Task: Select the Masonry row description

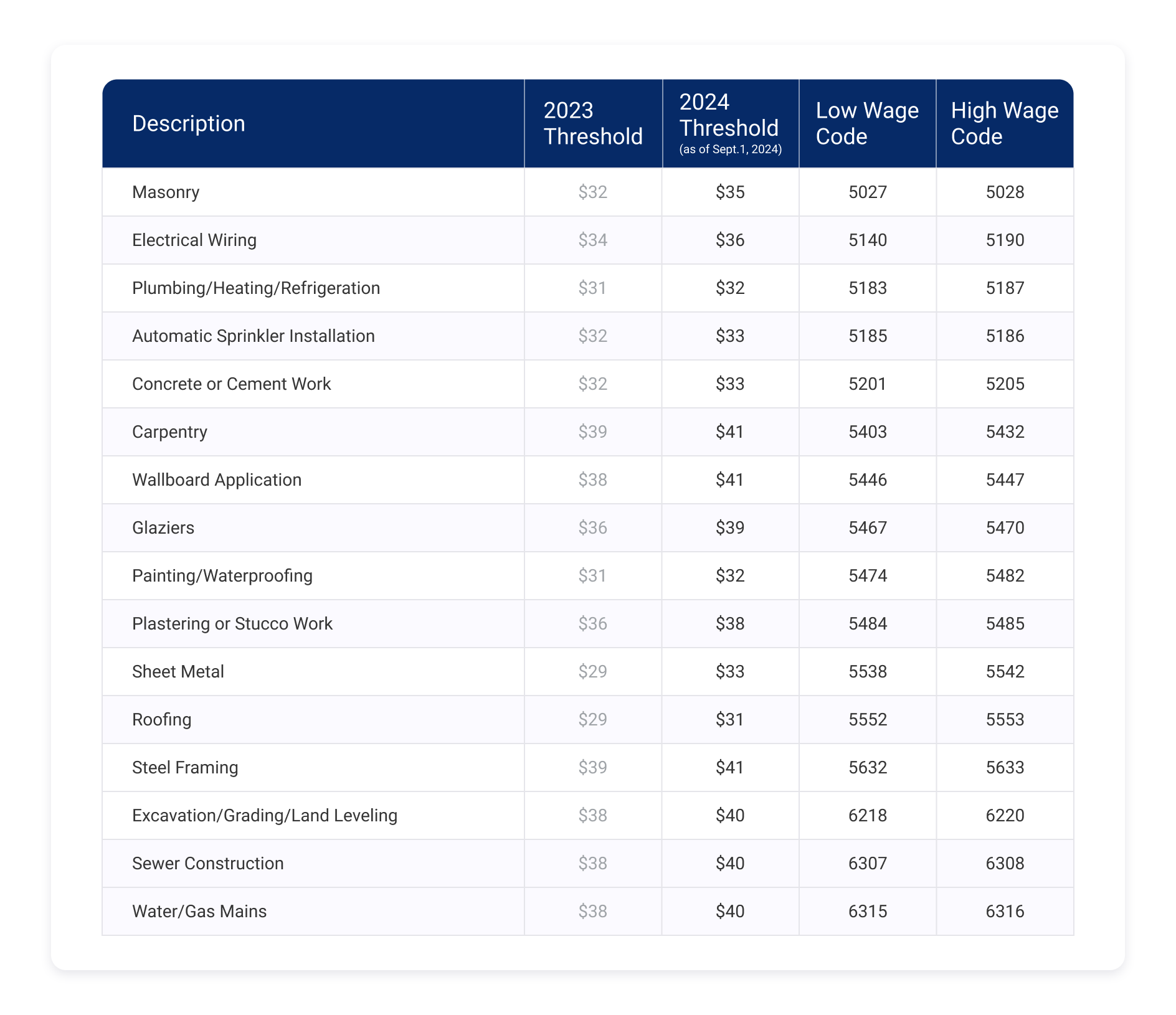Action: 166,192
